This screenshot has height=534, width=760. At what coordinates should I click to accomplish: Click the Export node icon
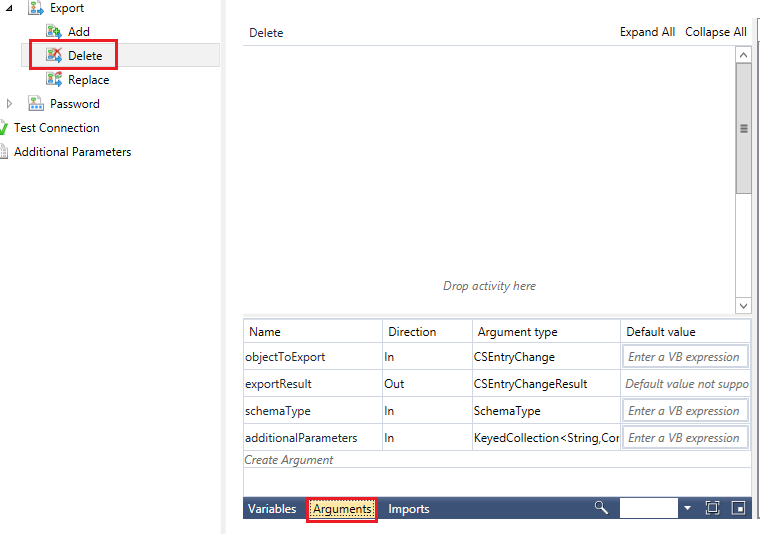pos(36,8)
